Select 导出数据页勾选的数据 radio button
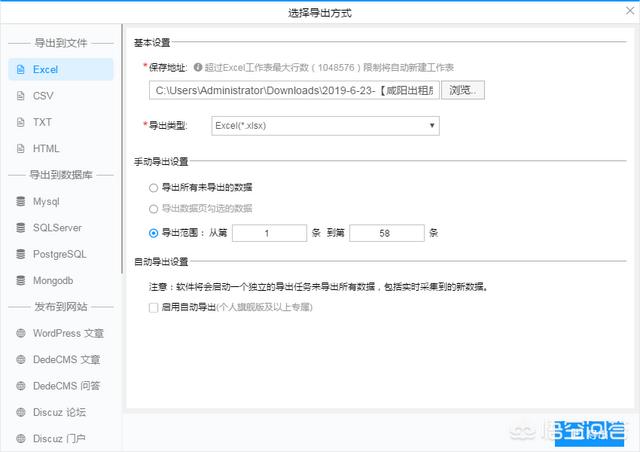This screenshot has width=640, height=452. pos(153,209)
